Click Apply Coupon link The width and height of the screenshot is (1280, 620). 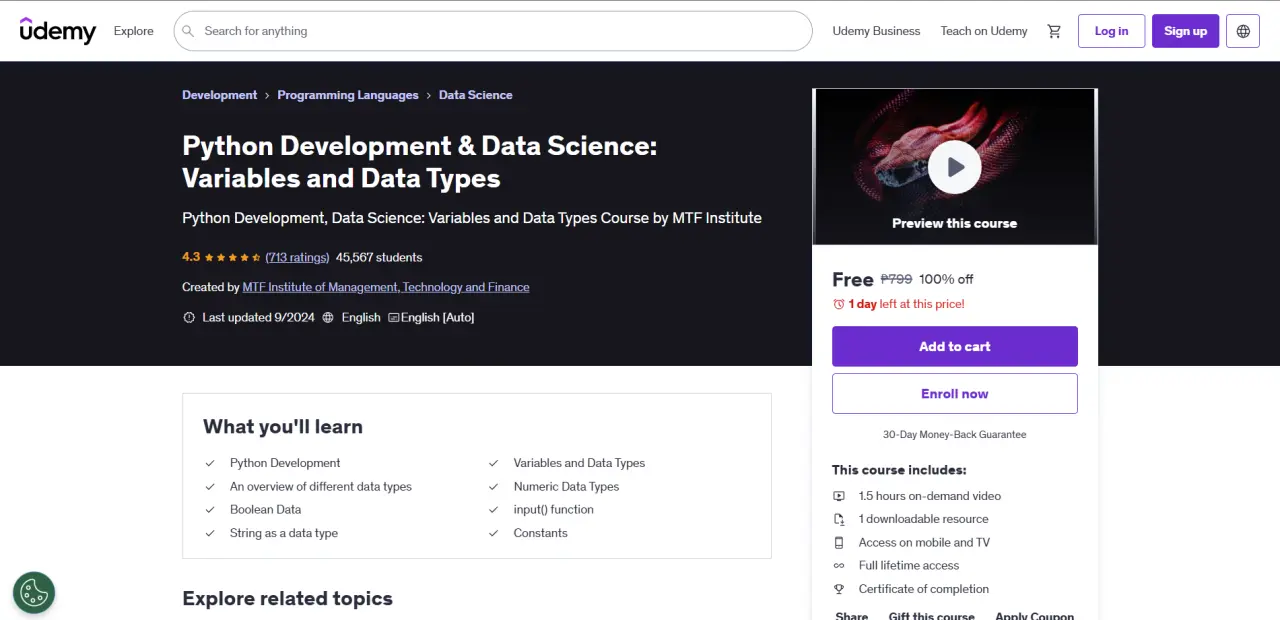coord(1034,616)
